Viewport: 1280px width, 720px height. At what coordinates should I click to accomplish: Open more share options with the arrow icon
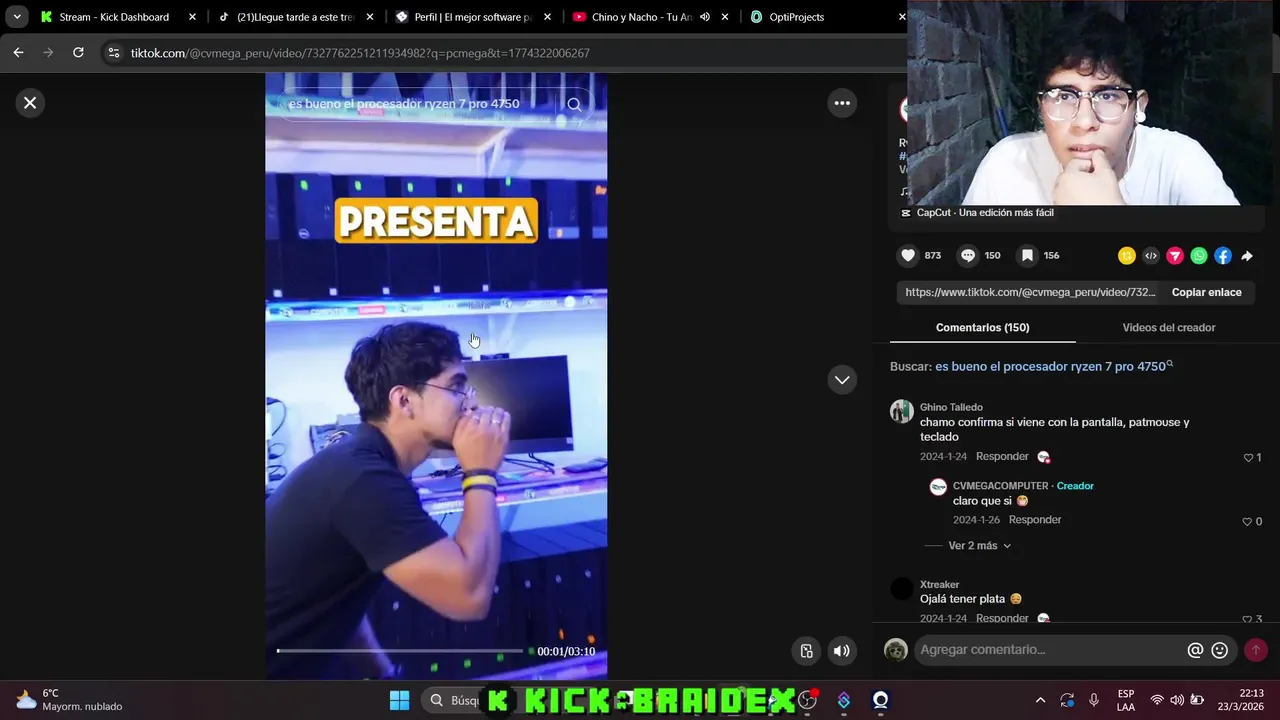(1247, 256)
